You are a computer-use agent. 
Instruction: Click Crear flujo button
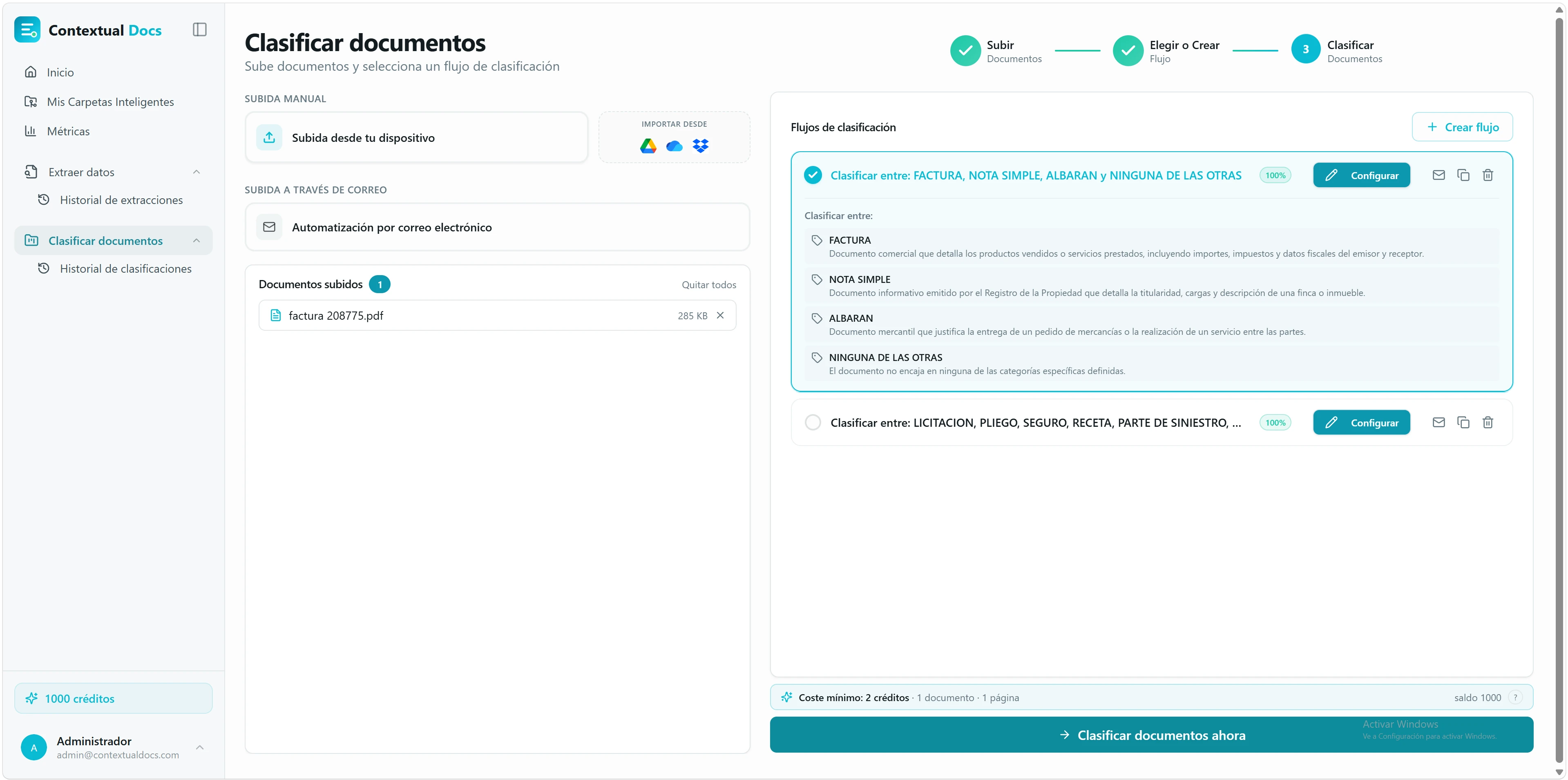[1462, 127]
